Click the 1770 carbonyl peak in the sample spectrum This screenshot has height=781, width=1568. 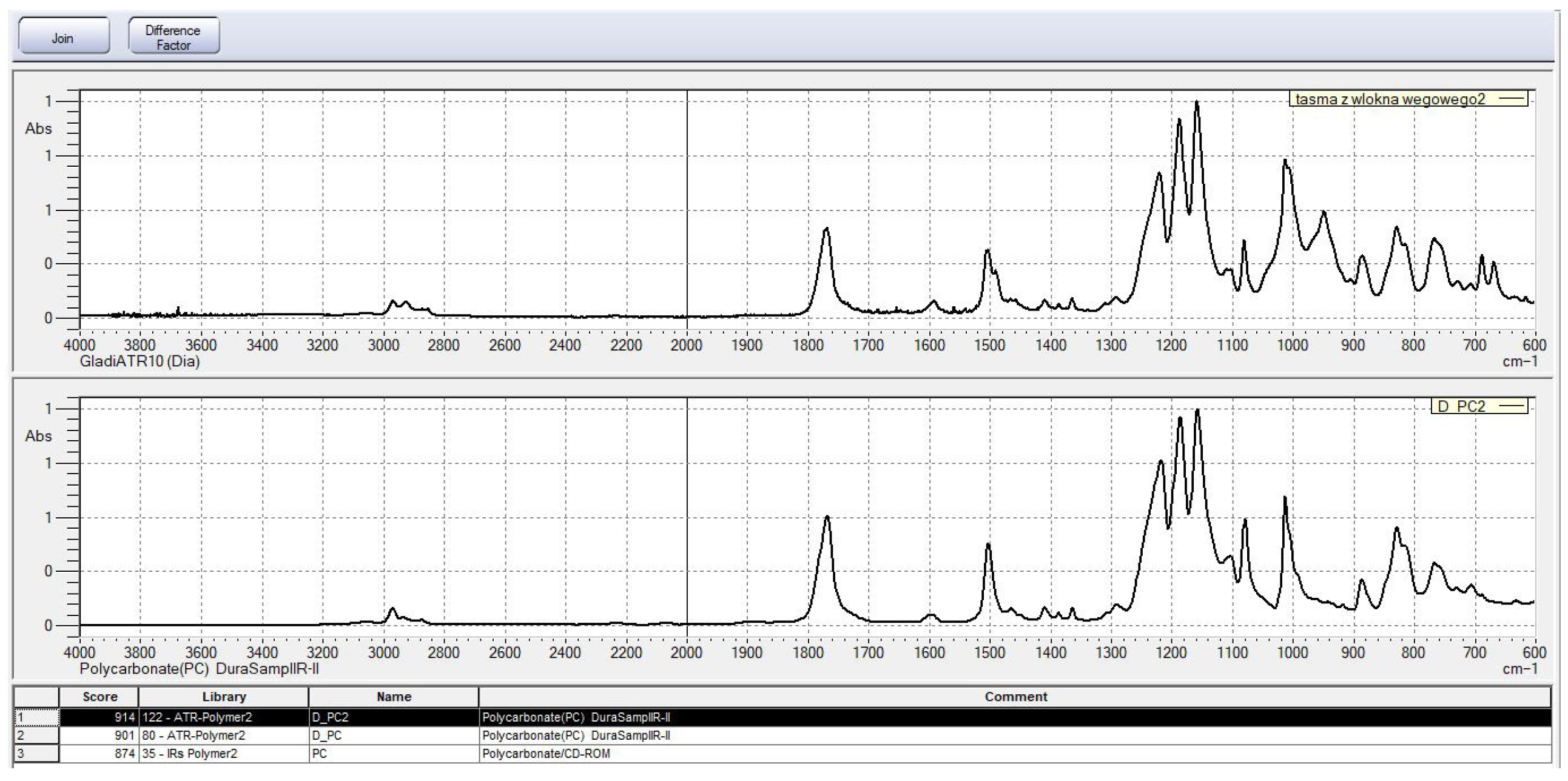(826, 230)
